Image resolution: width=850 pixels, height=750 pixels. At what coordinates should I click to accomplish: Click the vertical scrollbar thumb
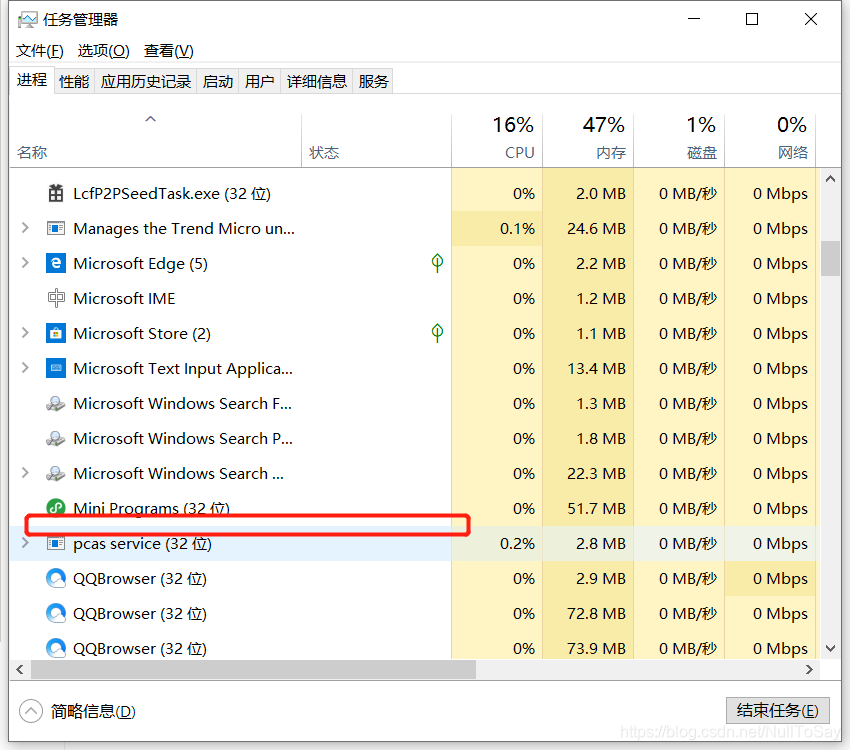[x=830, y=258]
